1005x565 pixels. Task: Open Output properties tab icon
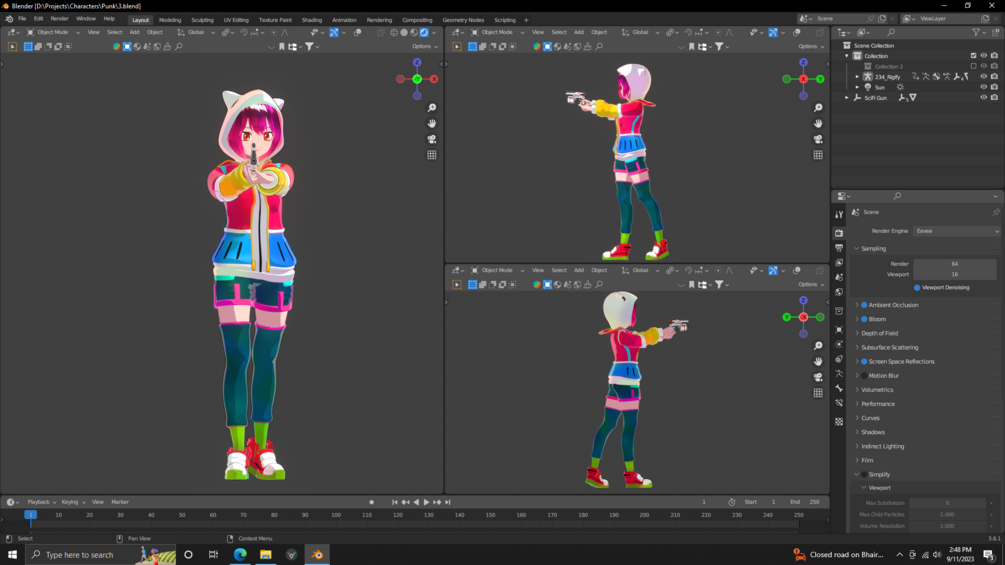839,248
